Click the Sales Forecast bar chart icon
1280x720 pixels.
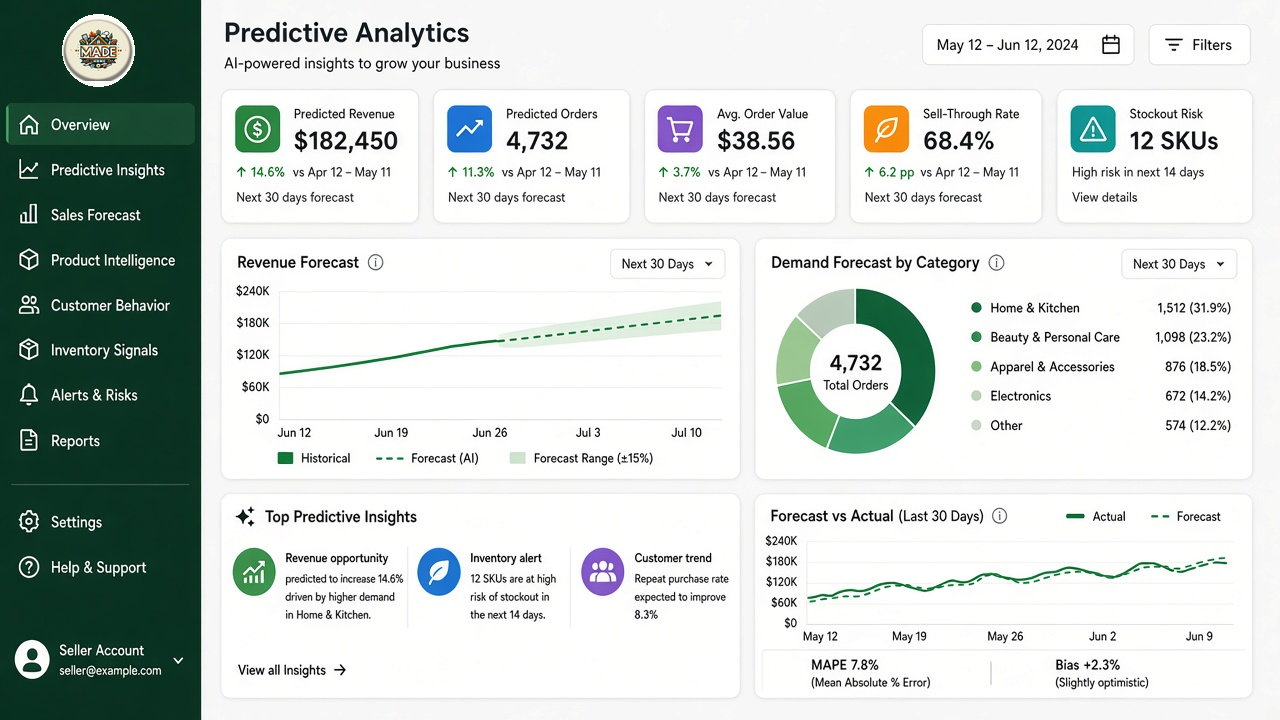tap(29, 215)
